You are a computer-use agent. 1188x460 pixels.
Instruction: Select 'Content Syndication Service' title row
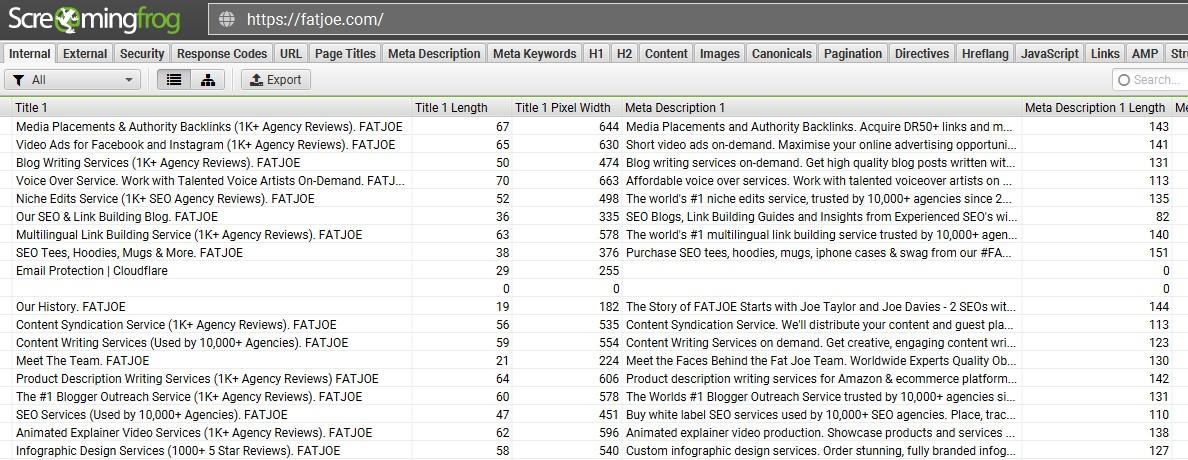[176, 324]
